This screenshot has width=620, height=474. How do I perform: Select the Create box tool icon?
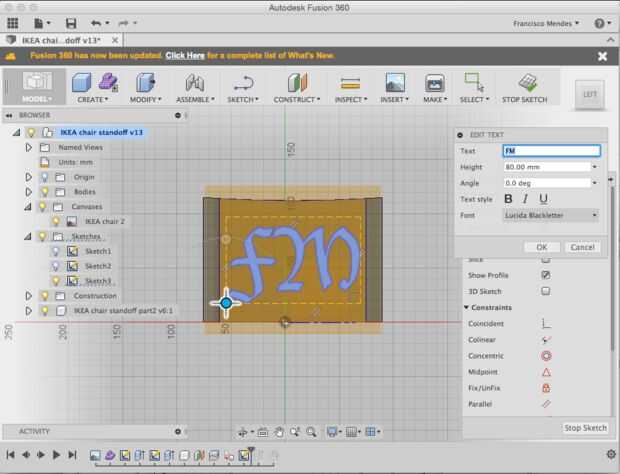pos(81,82)
